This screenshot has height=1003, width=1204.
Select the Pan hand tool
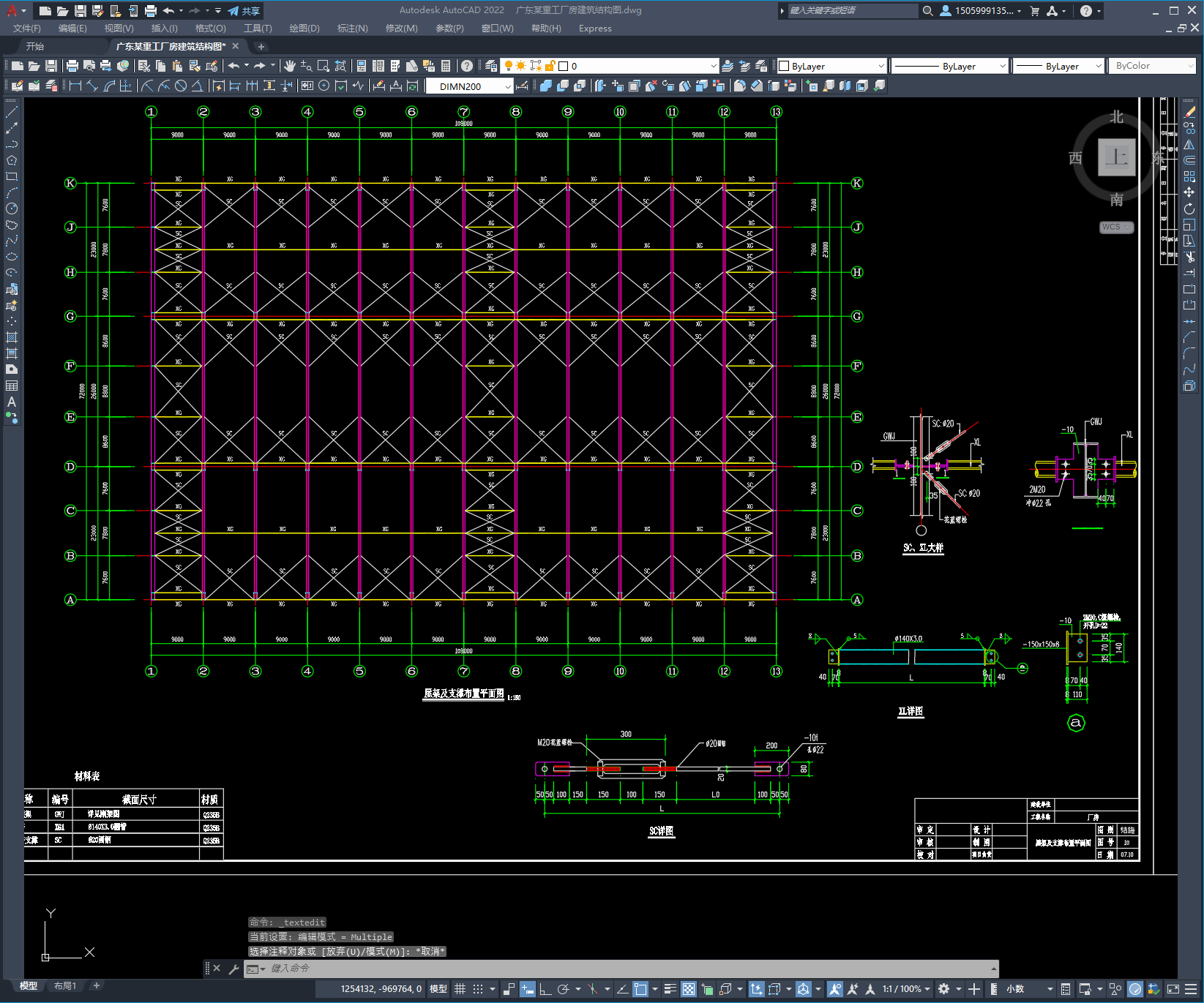pos(289,66)
